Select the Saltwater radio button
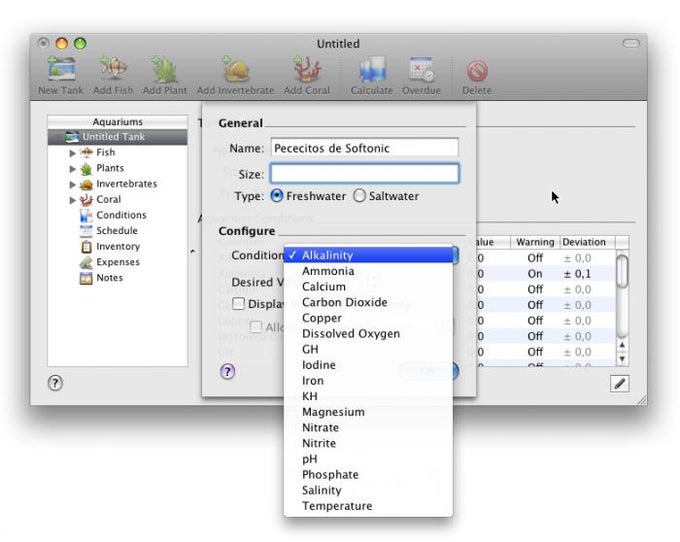The height and width of the screenshot is (542, 680). [359, 196]
